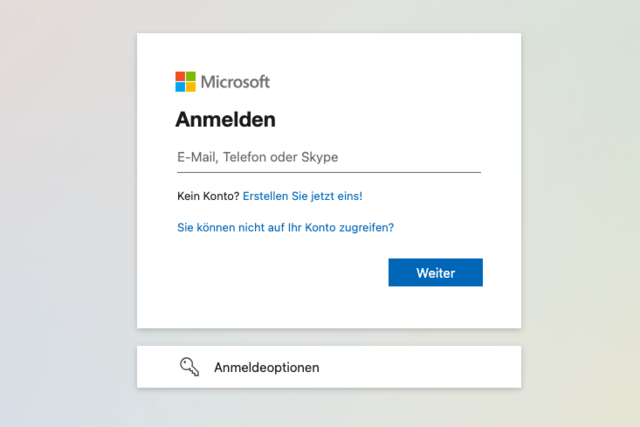This screenshot has width=640, height=427.
Task: Click the blue square of the Microsoft logo
Action: pyautogui.click(x=180, y=87)
